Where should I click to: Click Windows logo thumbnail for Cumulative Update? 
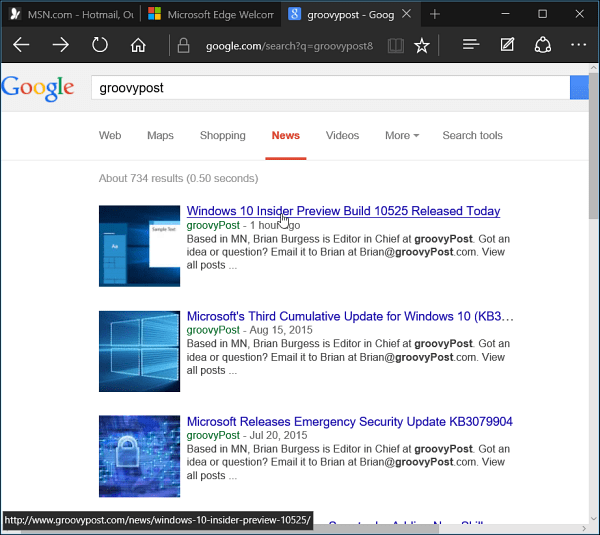click(139, 351)
